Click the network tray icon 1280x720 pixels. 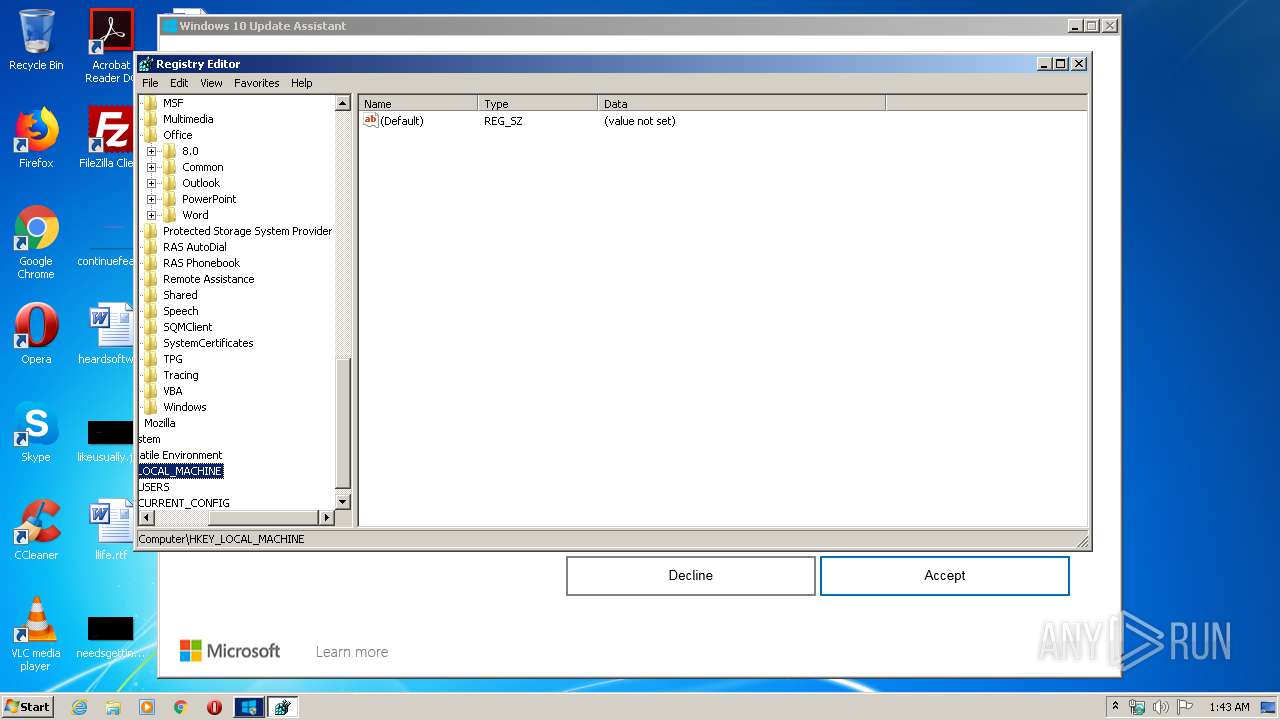coord(1138,707)
